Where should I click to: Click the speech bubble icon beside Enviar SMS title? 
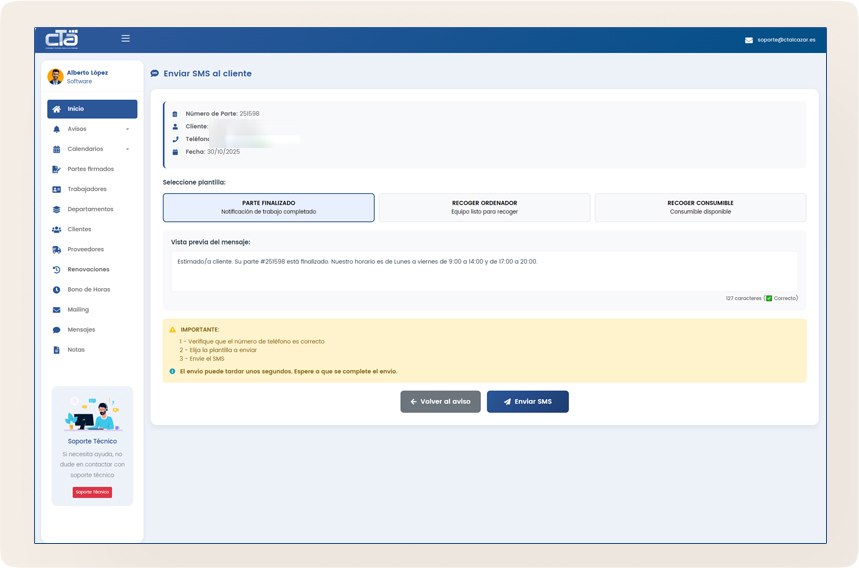coord(155,73)
